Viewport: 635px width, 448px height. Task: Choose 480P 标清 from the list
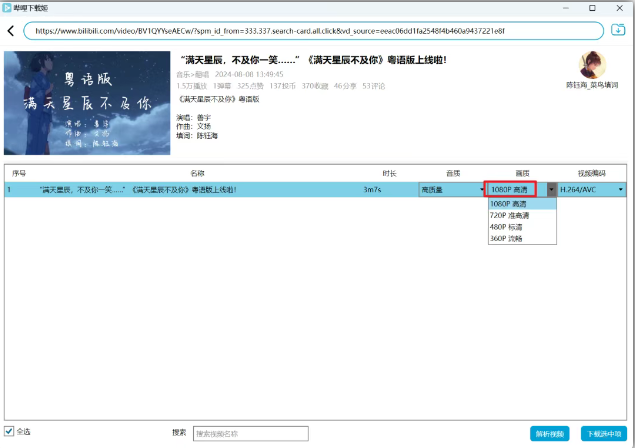click(x=522, y=227)
